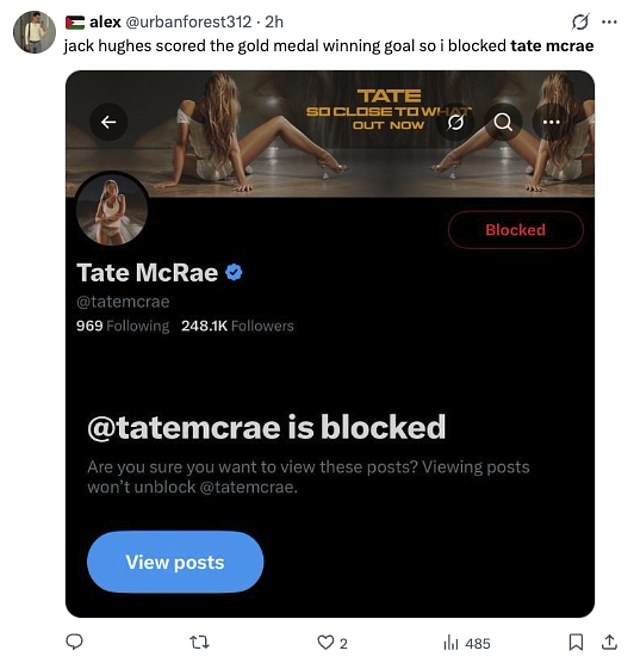The width and height of the screenshot is (634, 663).
Task: Like the post with heart icon
Action: click(324, 642)
